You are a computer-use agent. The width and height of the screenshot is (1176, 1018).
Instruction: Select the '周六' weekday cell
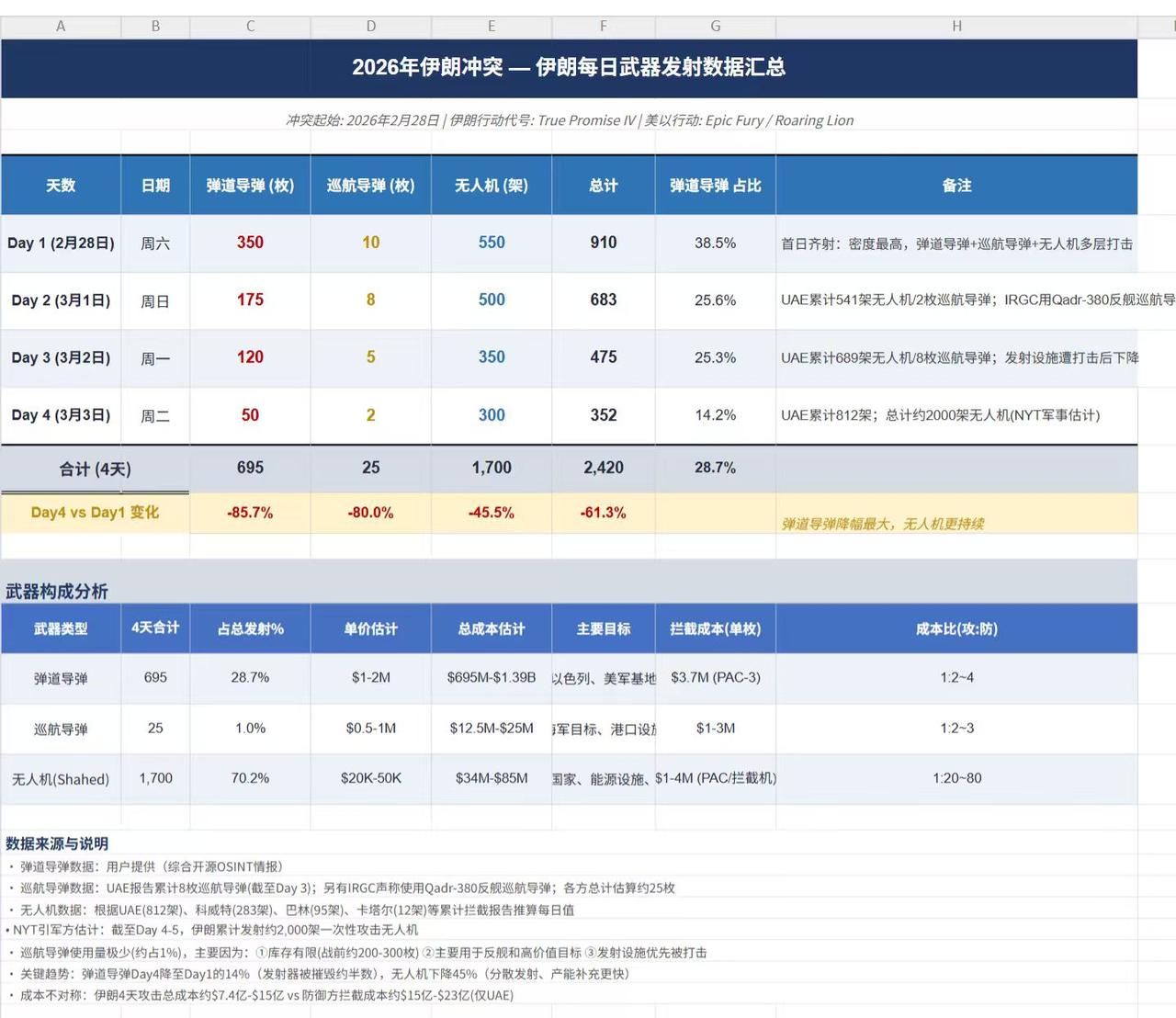pyautogui.click(x=155, y=243)
